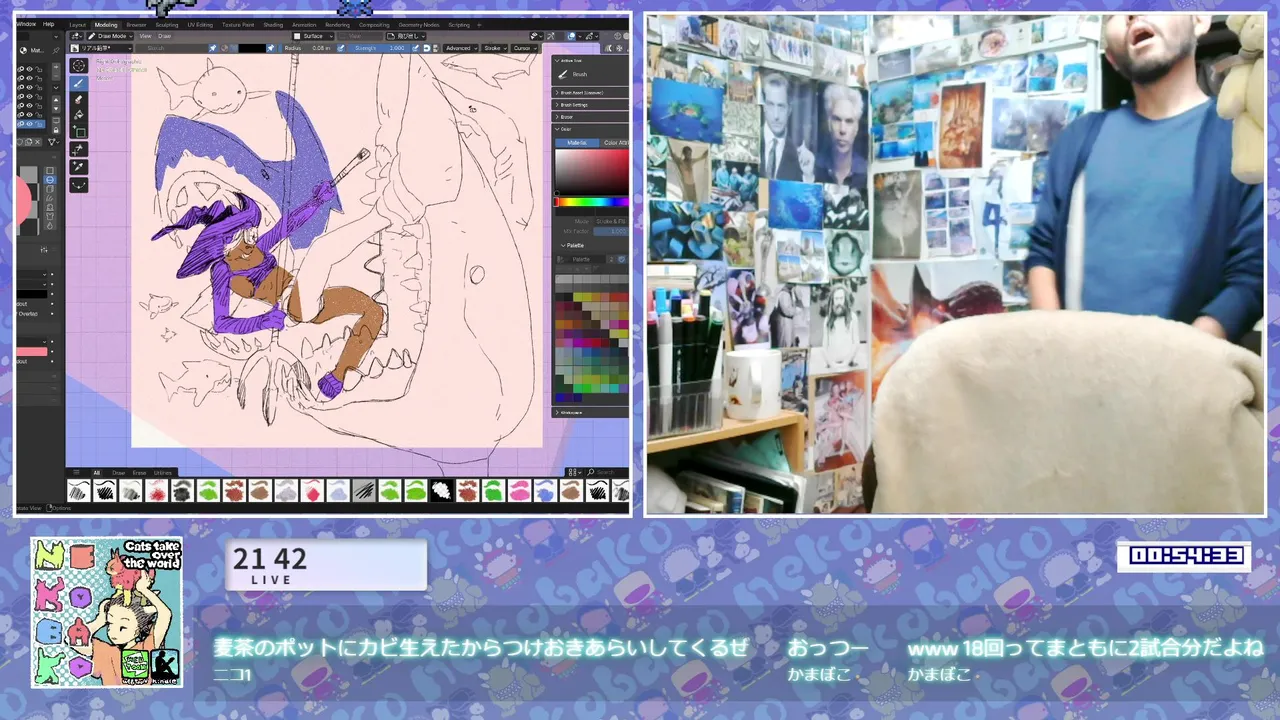The height and width of the screenshot is (720, 1280).
Task: Select the Fill bucket tool
Action: [78, 115]
